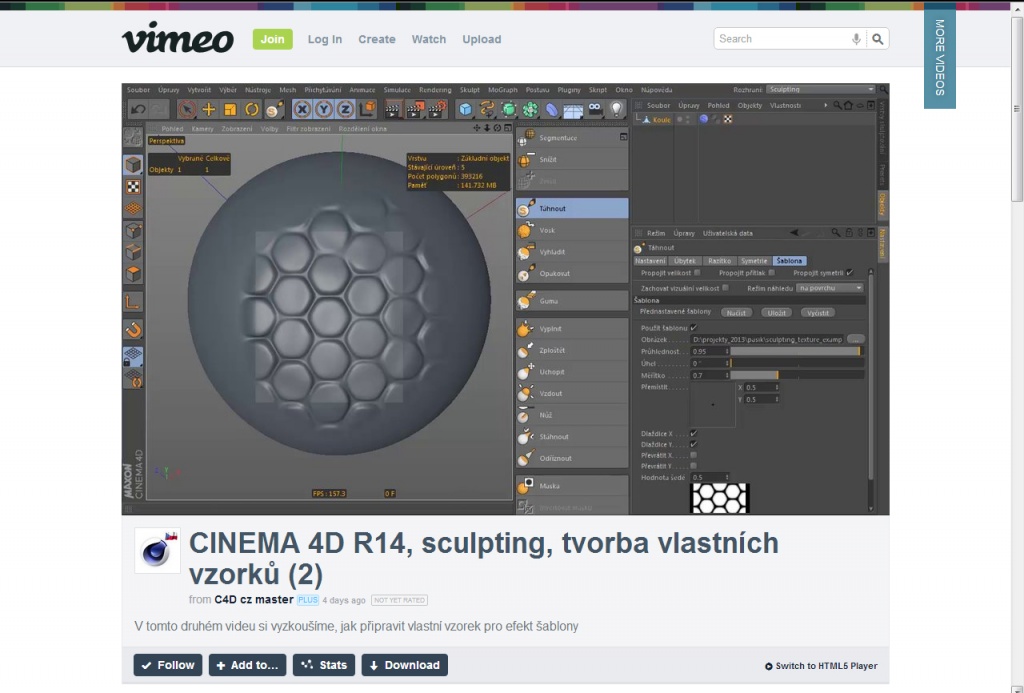Select the Stáhnout pinch brush
The image size is (1024, 693).
point(572,436)
